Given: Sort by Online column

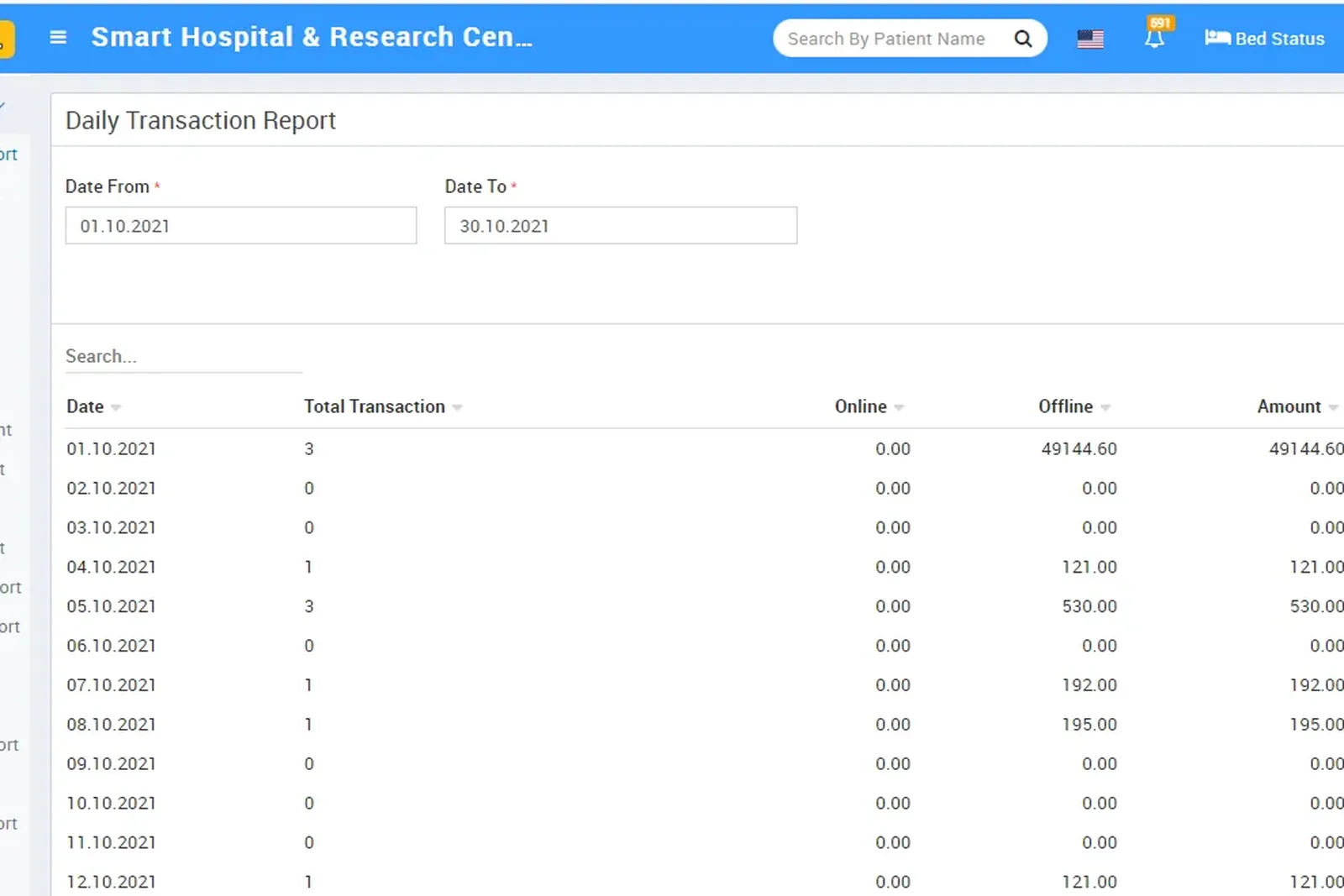Looking at the screenshot, I should 869,406.
